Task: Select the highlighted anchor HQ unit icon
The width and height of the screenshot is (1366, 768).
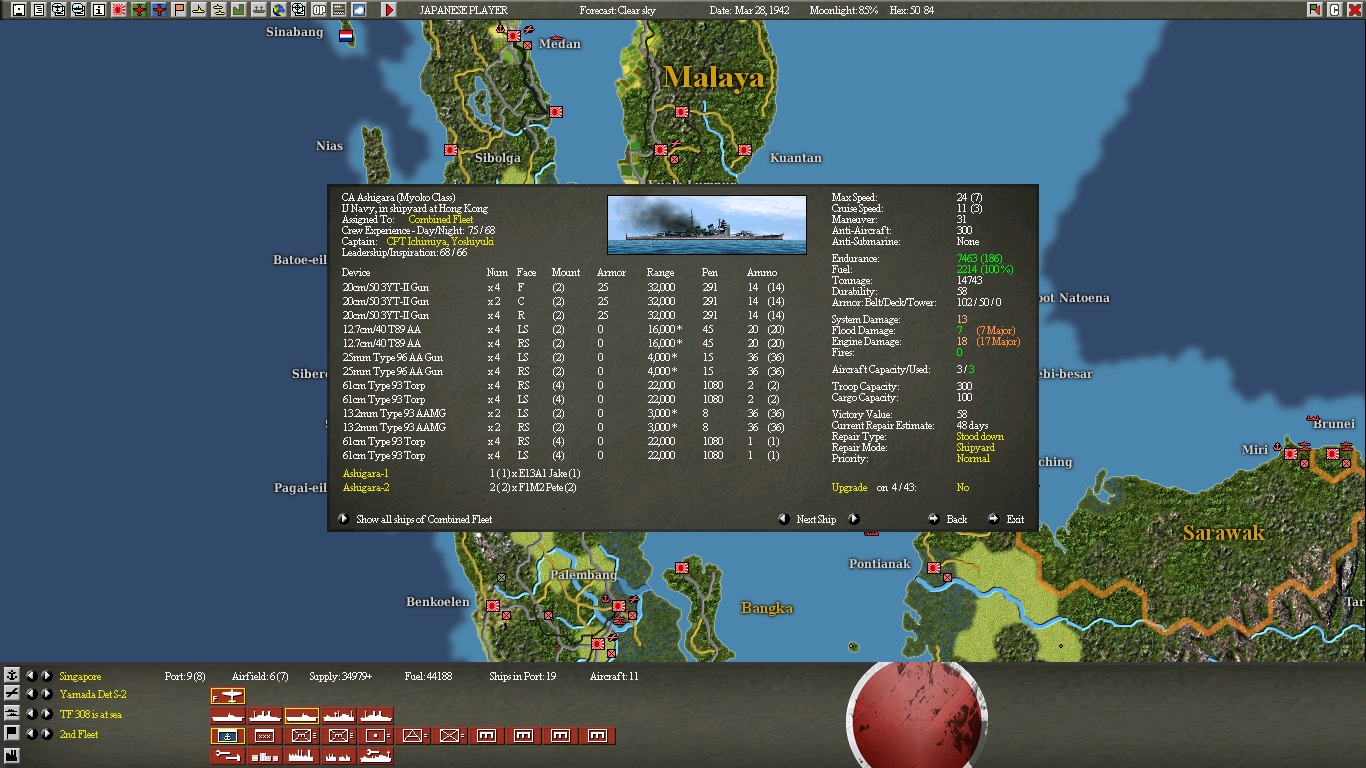Action: click(x=228, y=736)
